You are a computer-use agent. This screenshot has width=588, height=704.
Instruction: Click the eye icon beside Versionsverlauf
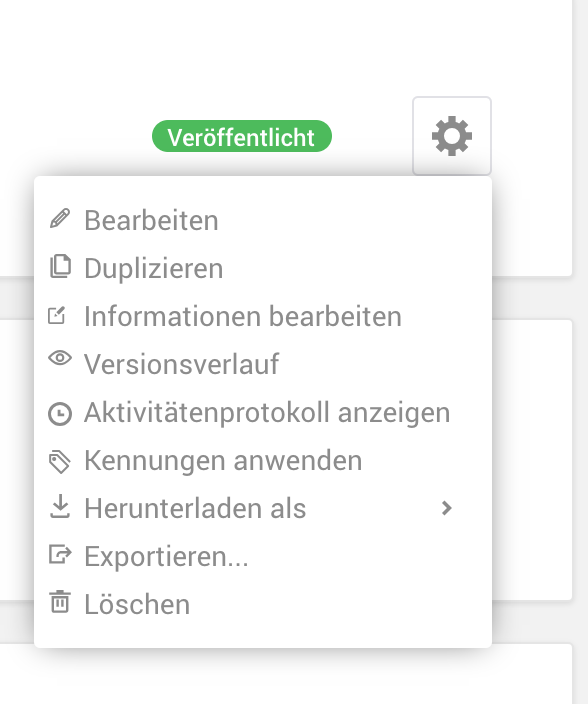click(60, 358)
